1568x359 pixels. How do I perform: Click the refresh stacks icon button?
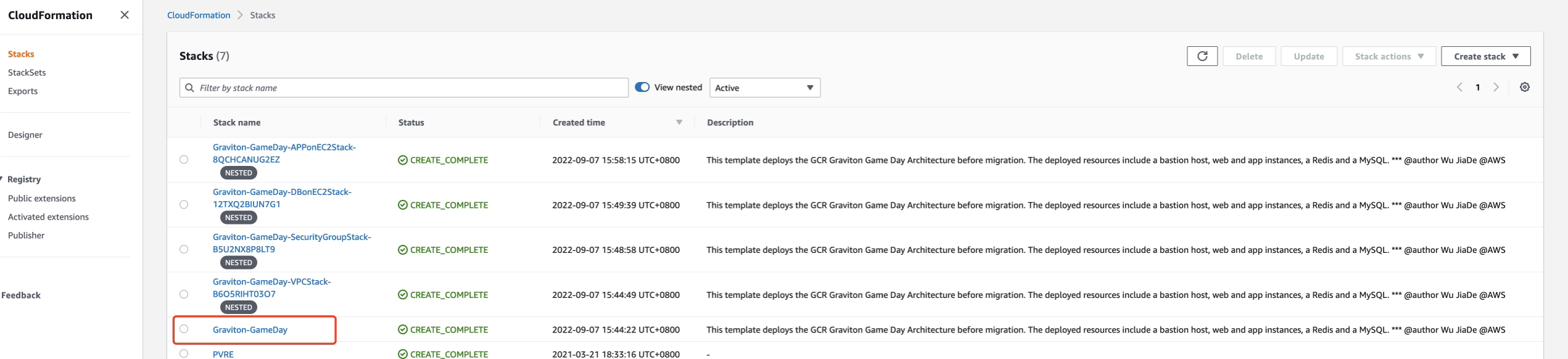[x=1202, y=56]
